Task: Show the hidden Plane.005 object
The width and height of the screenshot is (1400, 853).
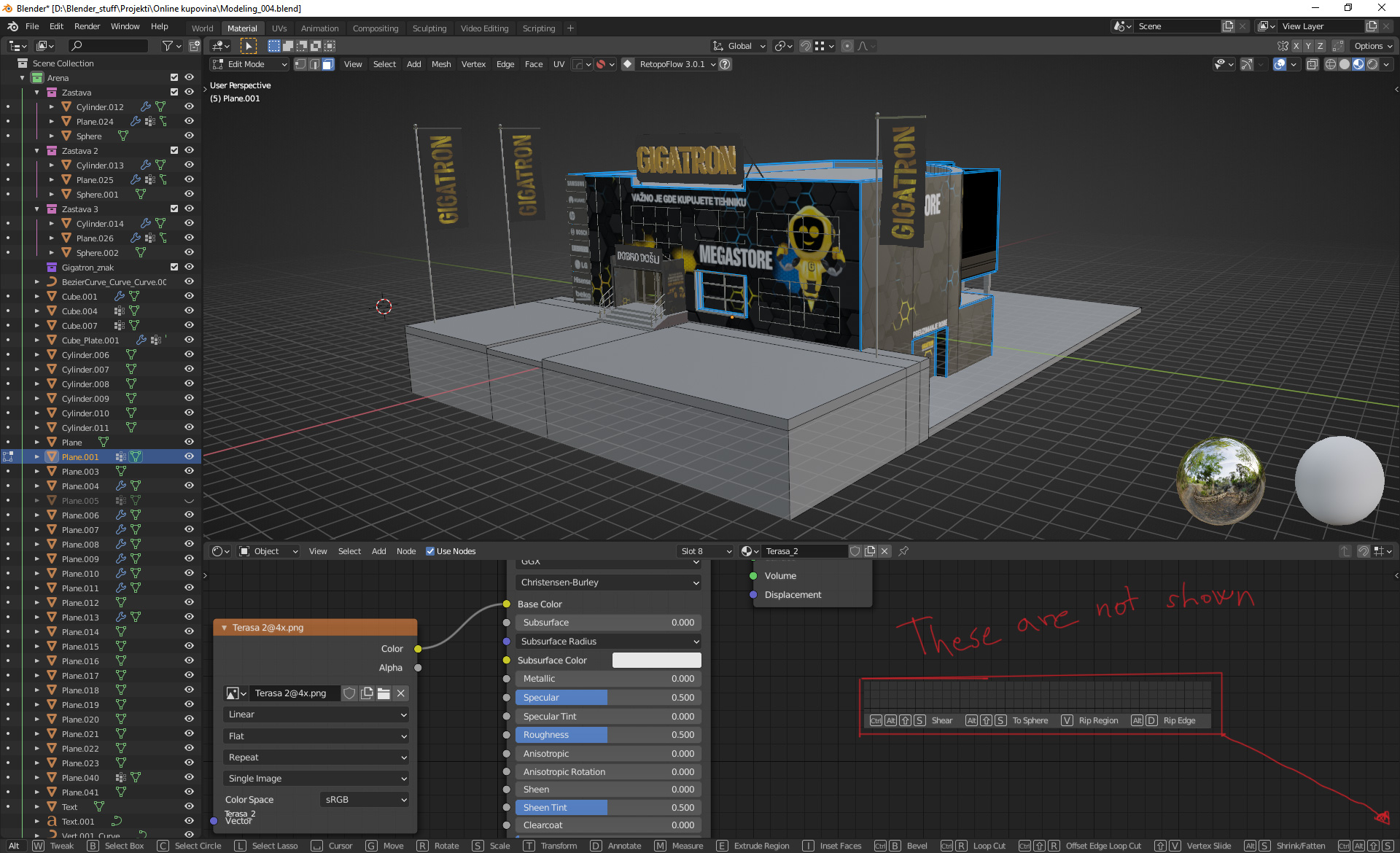Action: point(189,500)
